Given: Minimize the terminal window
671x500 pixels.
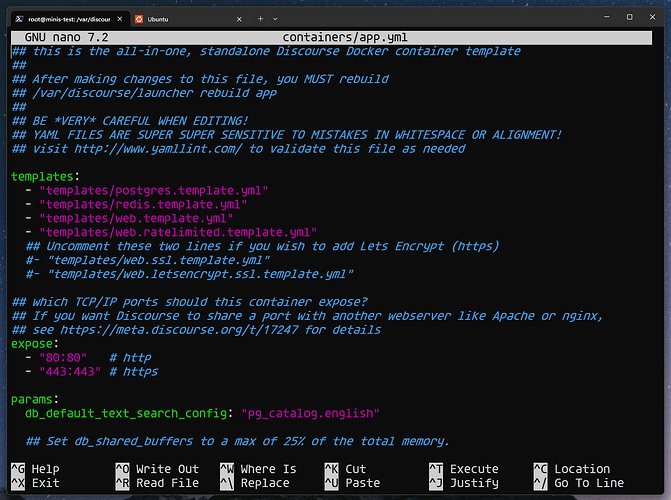Looking at the screenshot, I should tap(606, 17).
